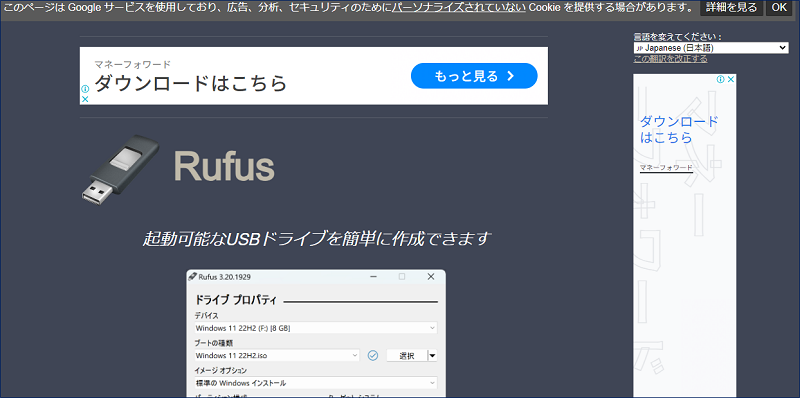The height and width of the screenshot is (398, 800).
Task: Click the 選択 button
Action: (407, 356)
